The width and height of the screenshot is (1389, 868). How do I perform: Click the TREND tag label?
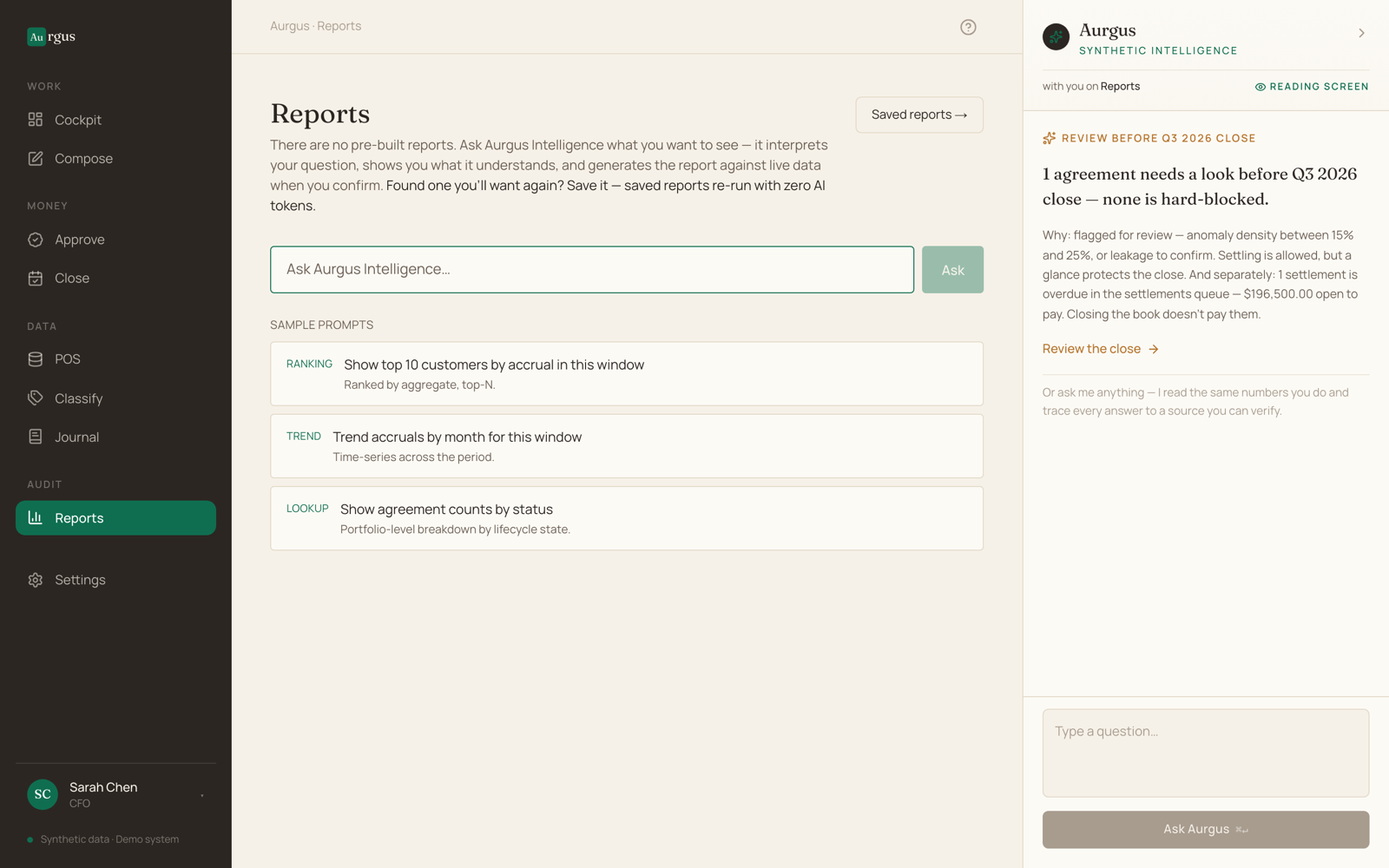pos(304,437)
